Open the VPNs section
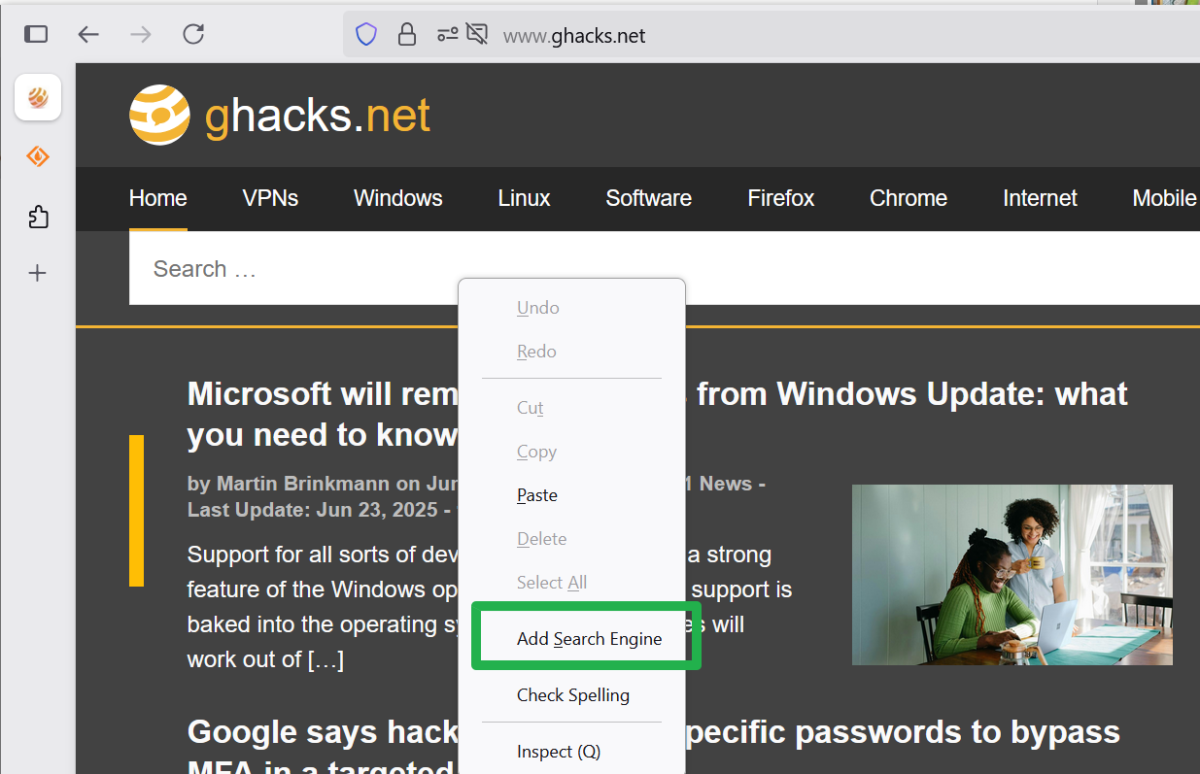1200x774 pixels. click(270, 198)
